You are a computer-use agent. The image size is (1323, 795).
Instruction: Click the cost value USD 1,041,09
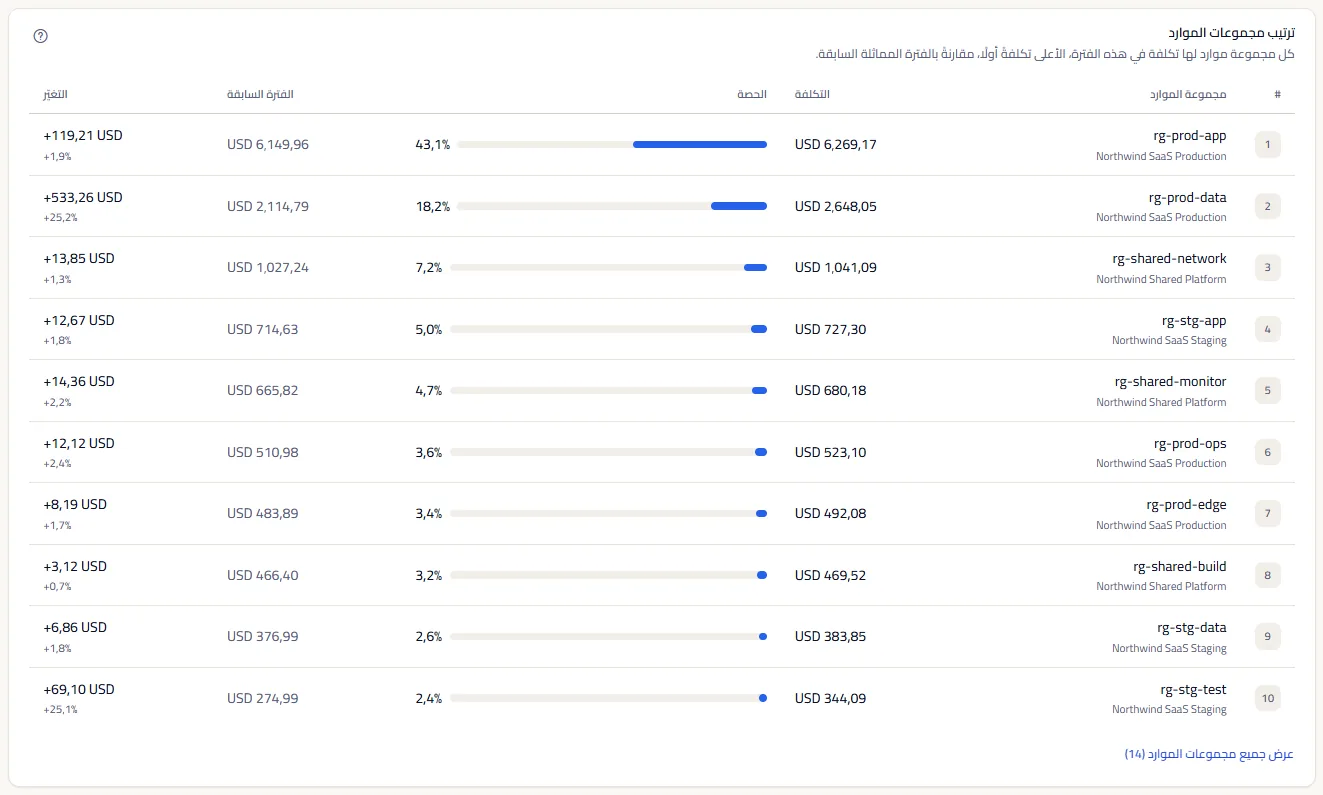836,267
